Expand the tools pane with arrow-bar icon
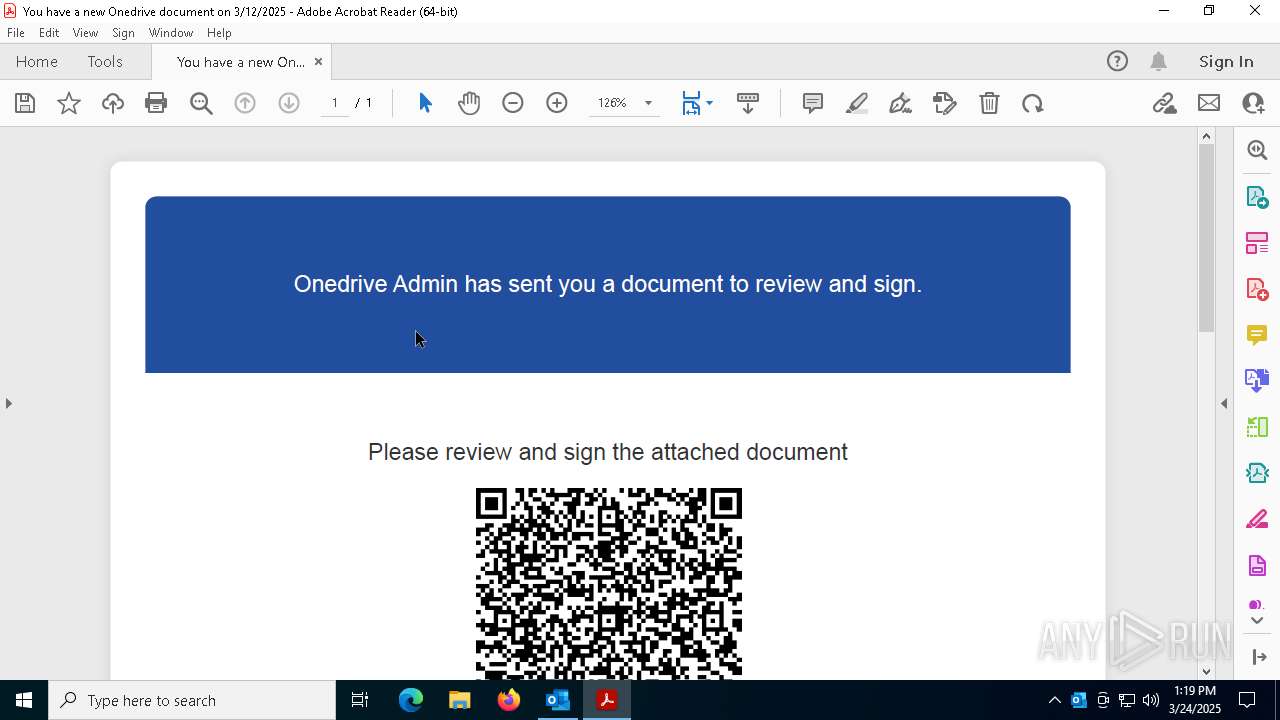1280x720 pixels. 1259,657
